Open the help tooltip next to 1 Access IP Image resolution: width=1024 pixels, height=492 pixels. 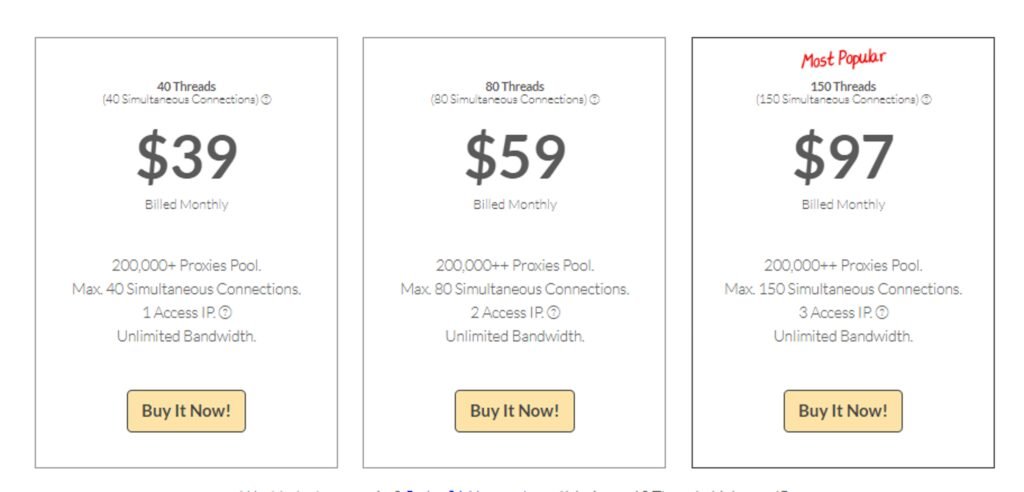pos(225,312)
